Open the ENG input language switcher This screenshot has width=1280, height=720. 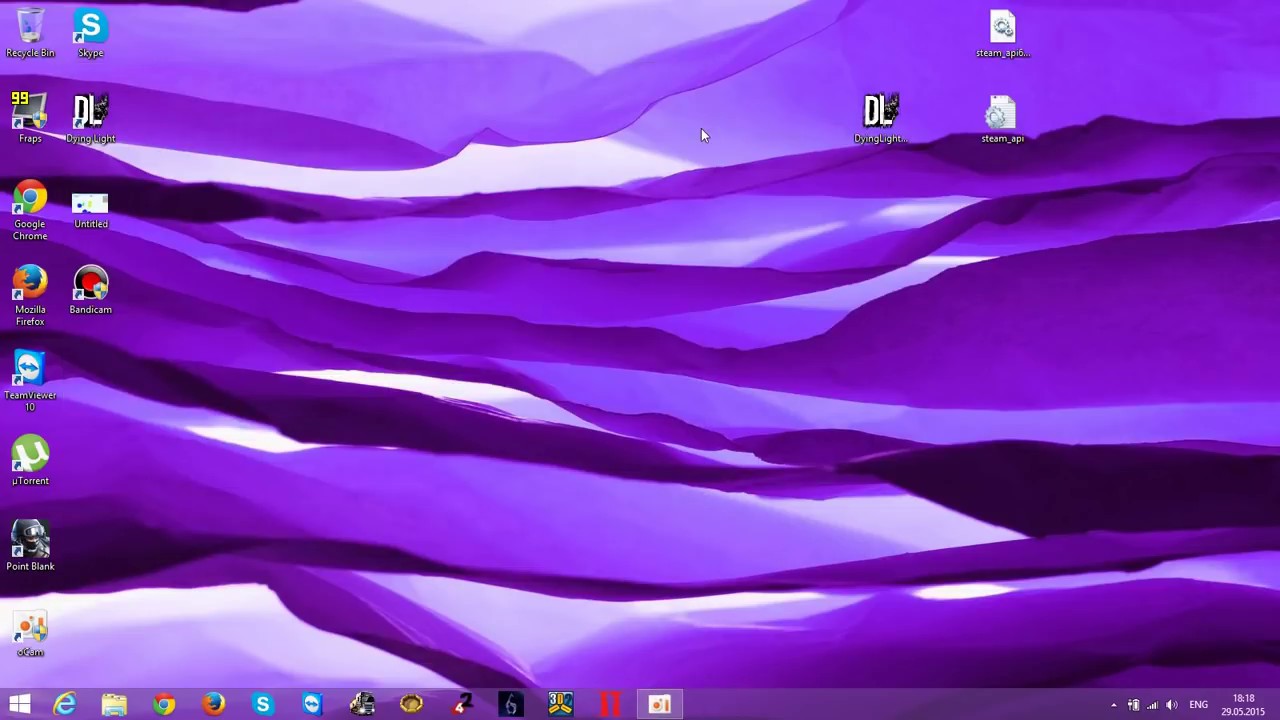[x=1198, y=705]
